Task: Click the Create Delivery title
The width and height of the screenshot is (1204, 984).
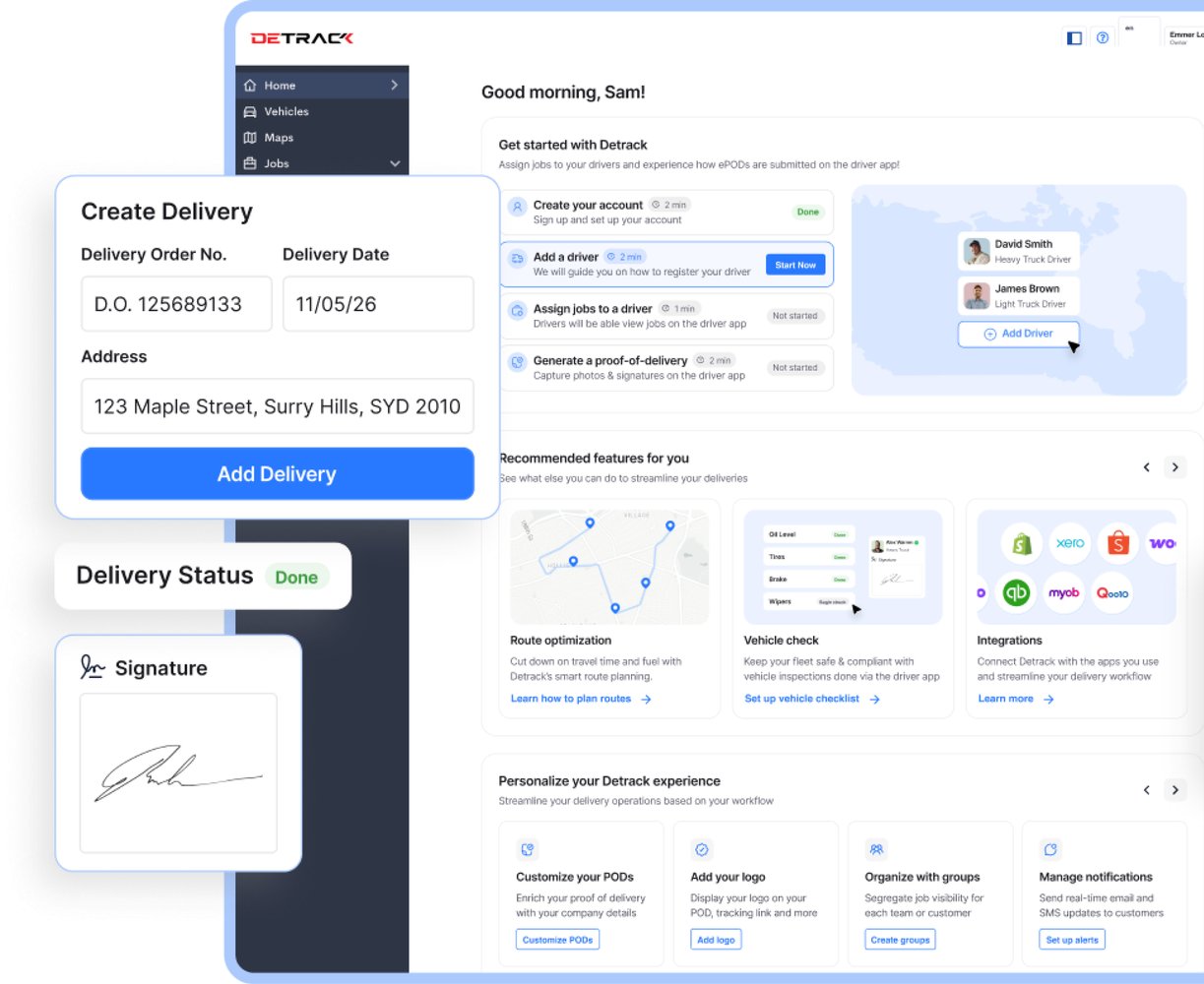Action: 166,212
